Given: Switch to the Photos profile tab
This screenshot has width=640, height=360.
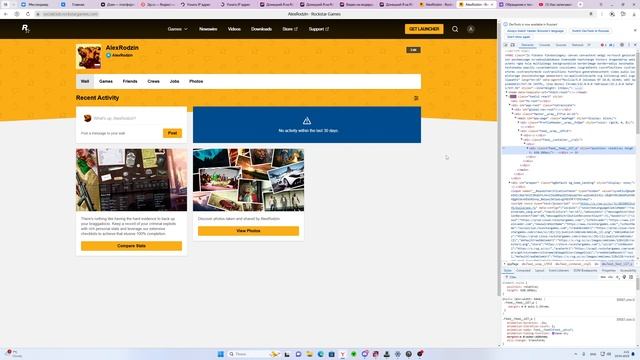Looking at the screenshot, I should 196,81.
